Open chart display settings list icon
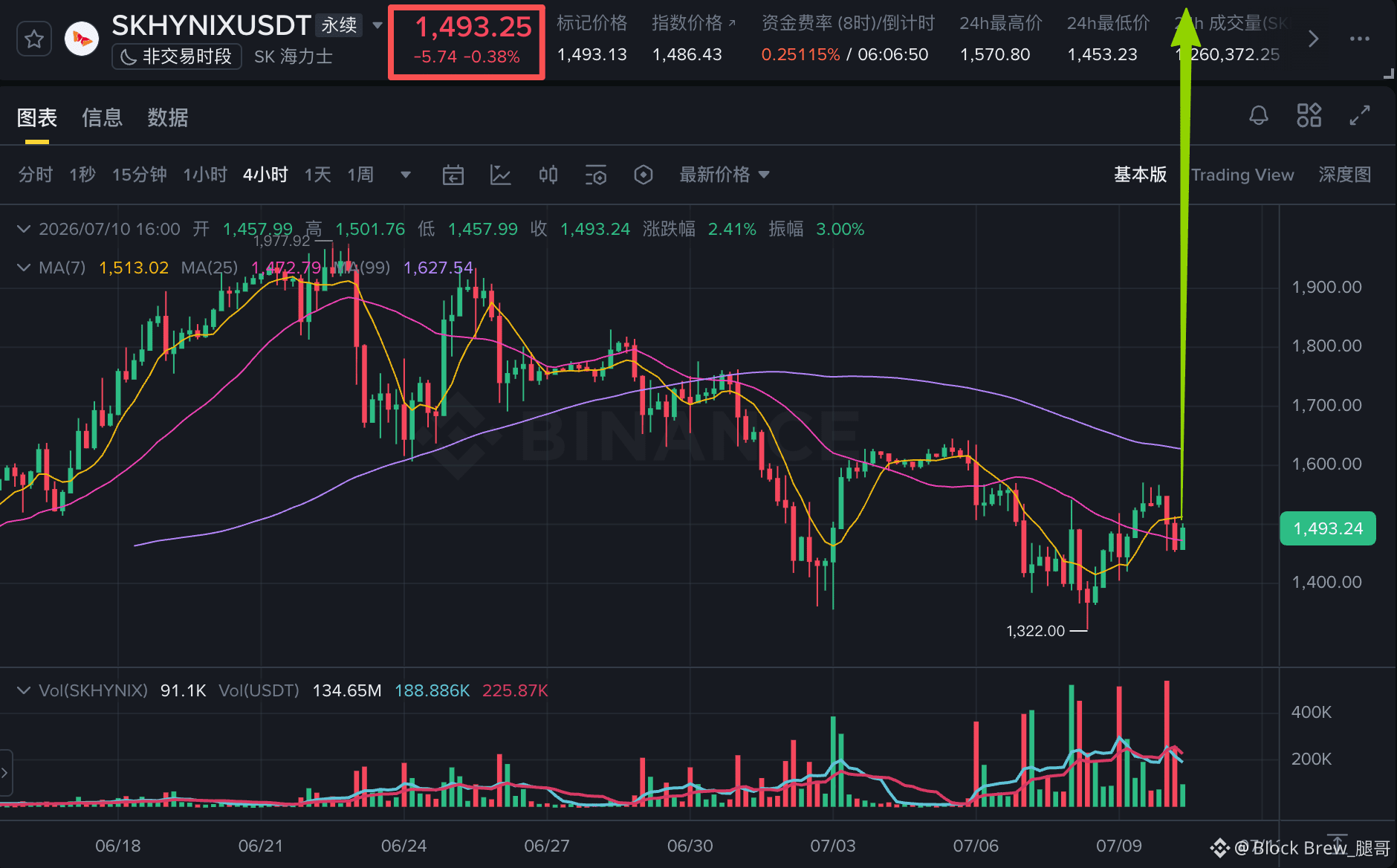1397x868 pixels. [596, 175]
